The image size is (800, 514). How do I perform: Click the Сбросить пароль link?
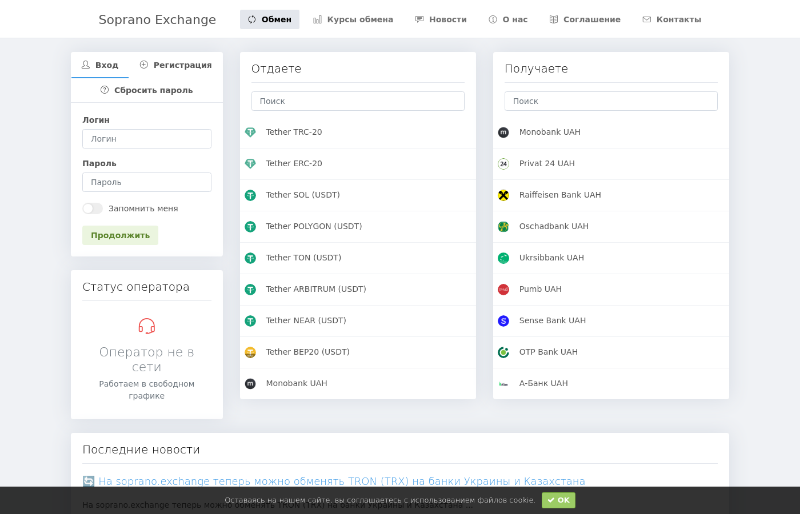pos(147,90)
